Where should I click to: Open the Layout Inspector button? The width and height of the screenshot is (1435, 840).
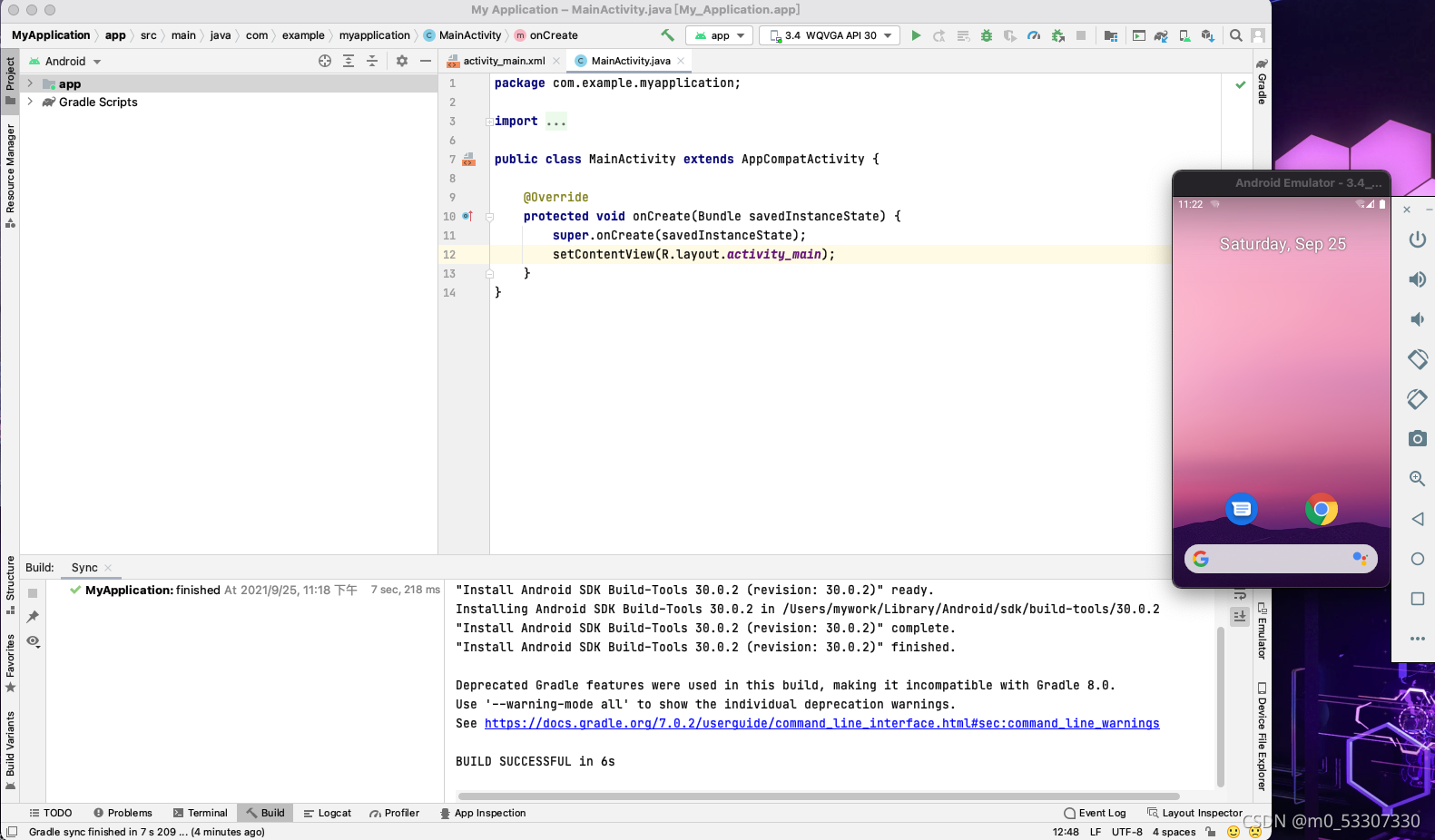(1195, 813)
